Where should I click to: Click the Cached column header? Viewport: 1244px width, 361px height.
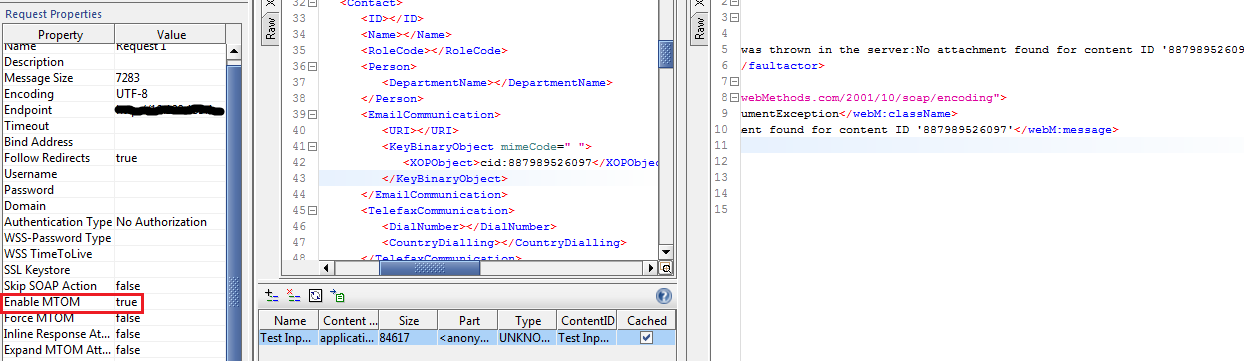tap(646, 320)
